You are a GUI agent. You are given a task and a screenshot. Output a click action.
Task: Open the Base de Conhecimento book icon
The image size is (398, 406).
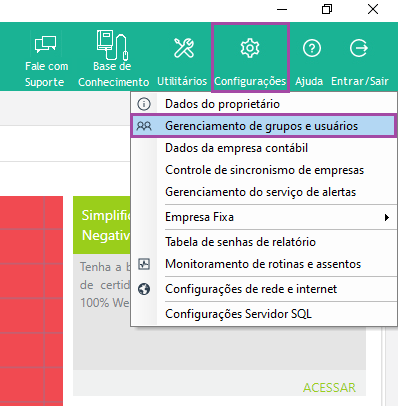click(x=112, y=45)
